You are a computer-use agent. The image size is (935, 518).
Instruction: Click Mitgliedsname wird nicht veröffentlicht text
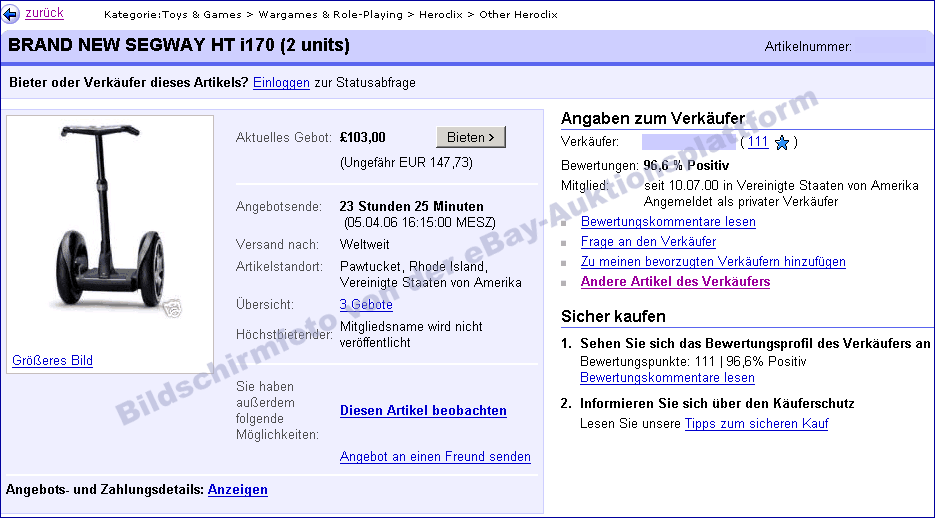pos(411,334)
